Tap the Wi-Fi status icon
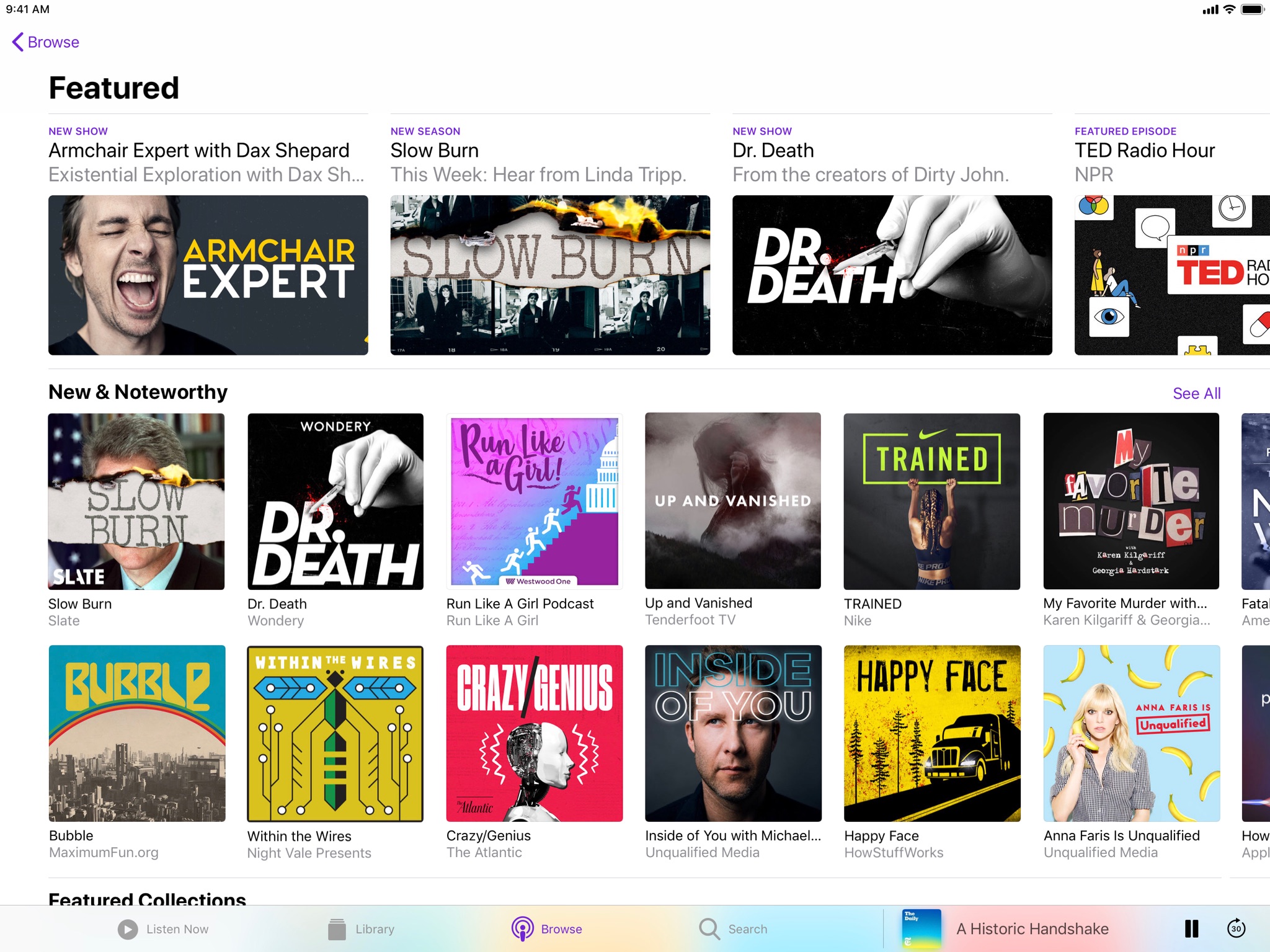Image resolution: width=1270 pixels, height=952 pixels. tap(1229, 9)
